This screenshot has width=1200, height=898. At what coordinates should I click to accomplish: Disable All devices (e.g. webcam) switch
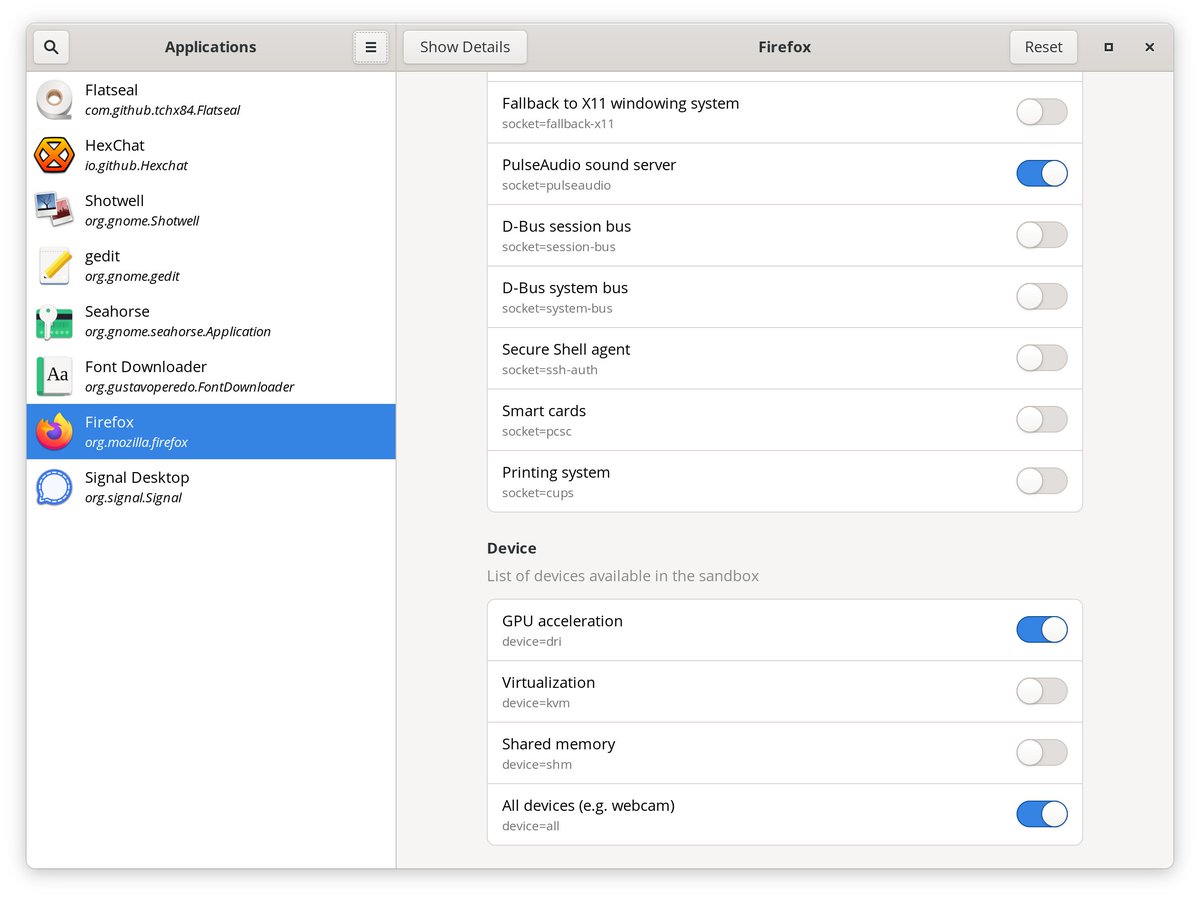pos(1042,814)
